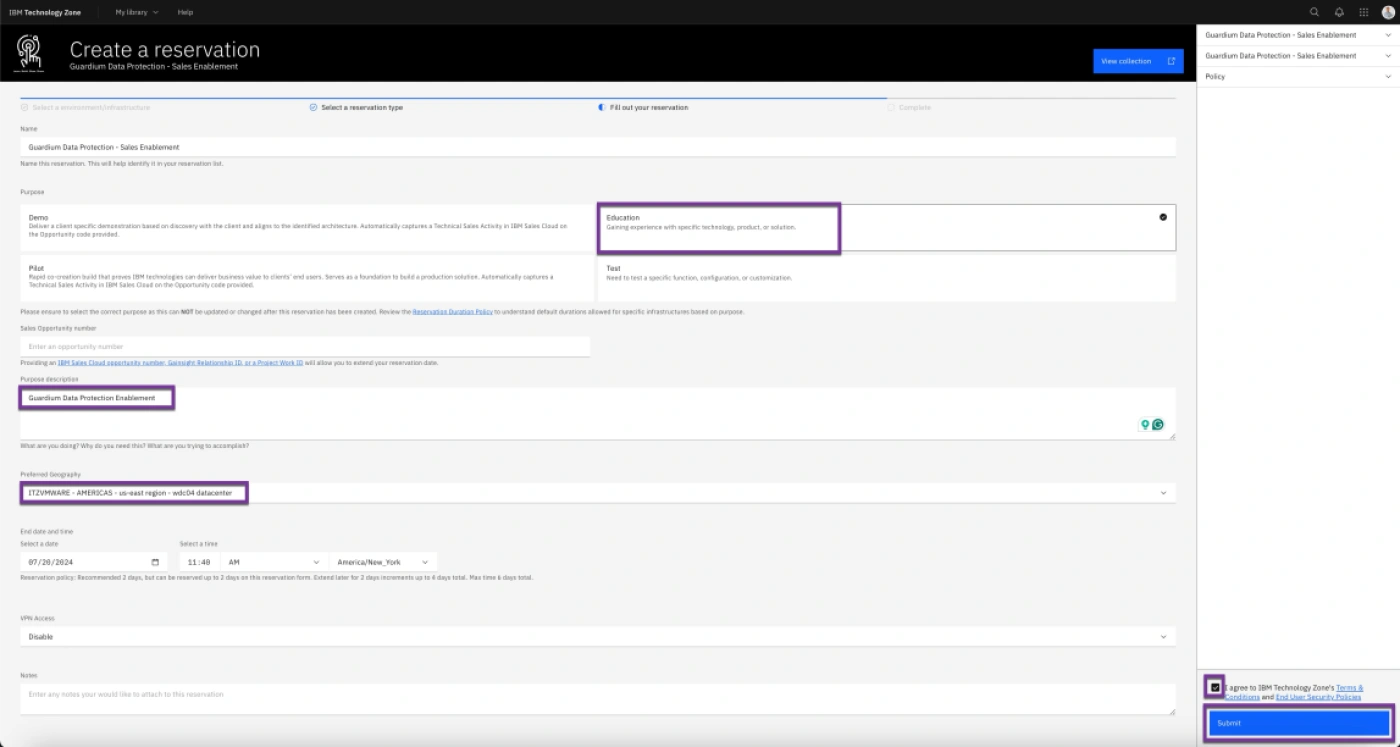Open the Reservation Duration Policy link

click(452, 312)
